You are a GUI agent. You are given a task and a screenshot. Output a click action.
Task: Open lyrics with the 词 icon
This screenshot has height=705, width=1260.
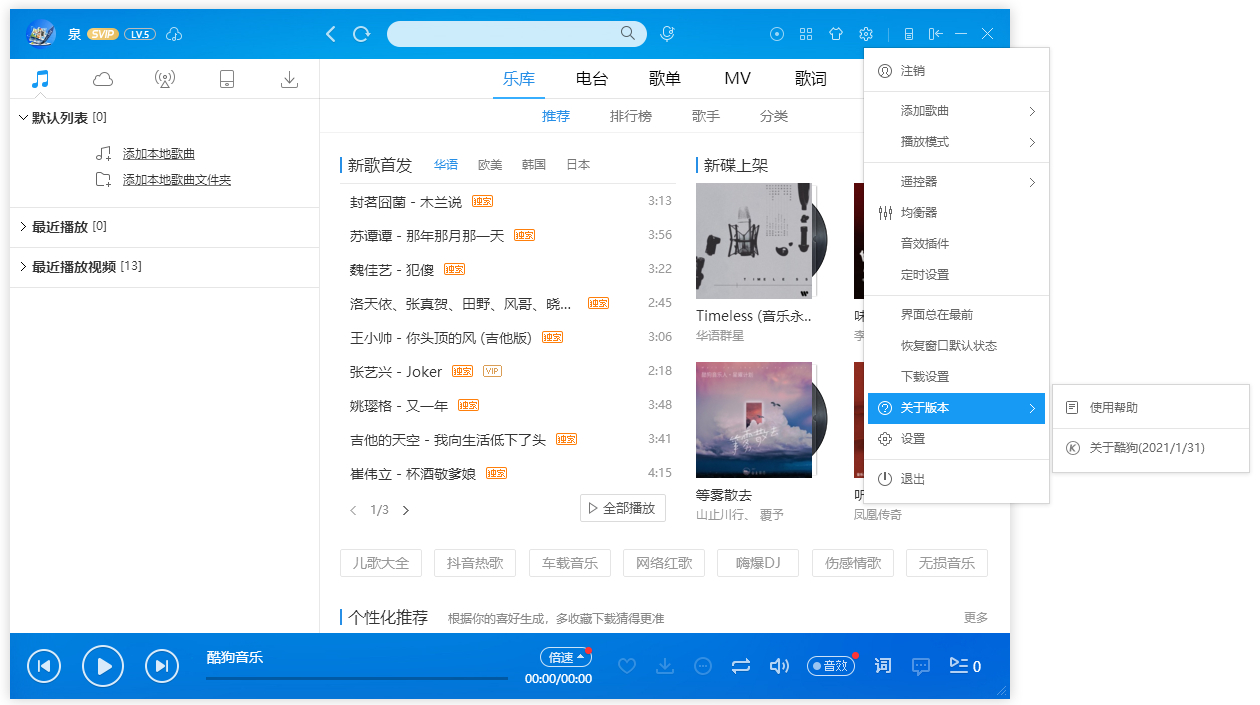pyautogui.click(x=882, y=666)
